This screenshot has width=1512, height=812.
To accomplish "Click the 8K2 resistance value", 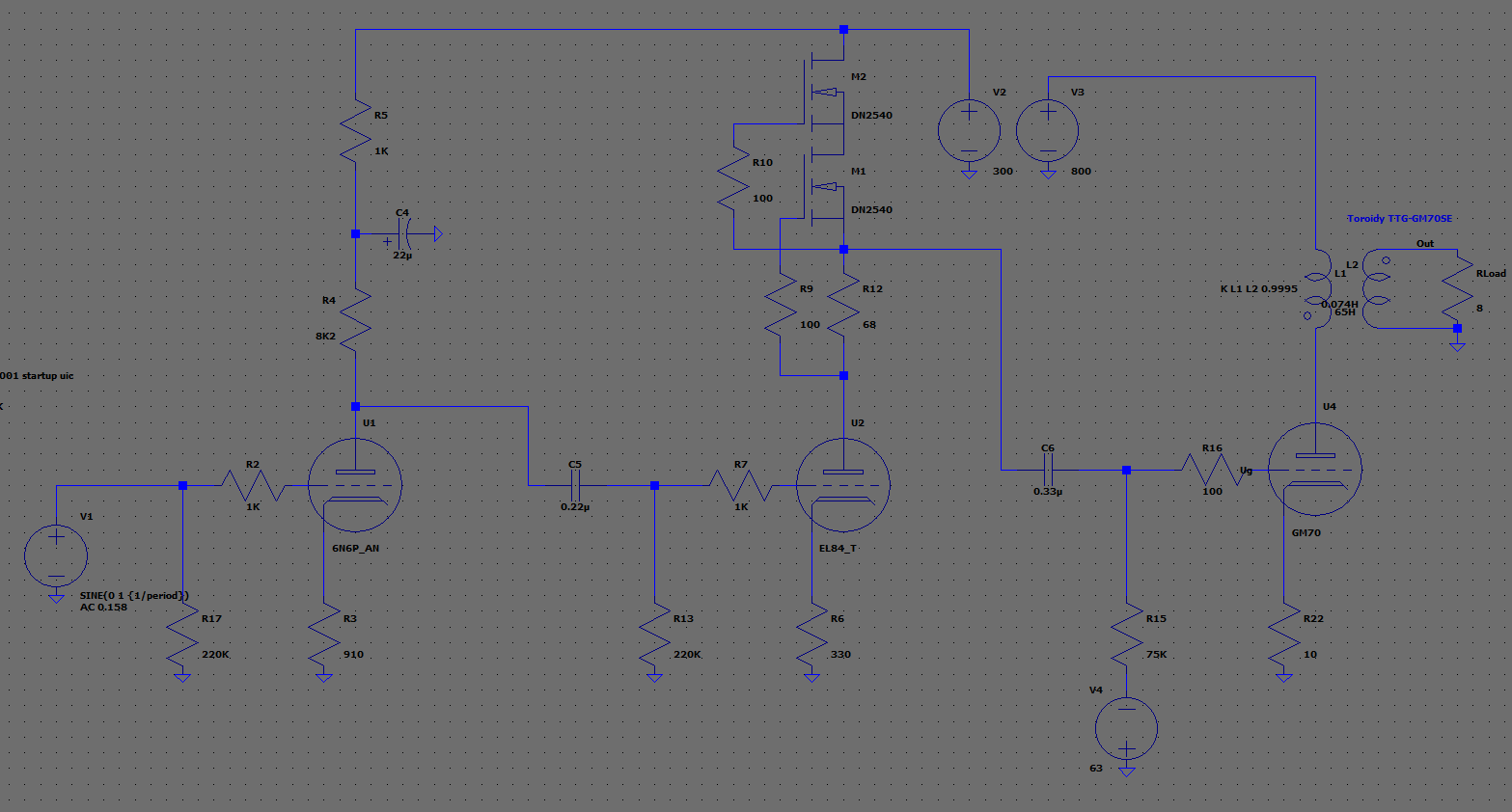I will tap(325, 337).
